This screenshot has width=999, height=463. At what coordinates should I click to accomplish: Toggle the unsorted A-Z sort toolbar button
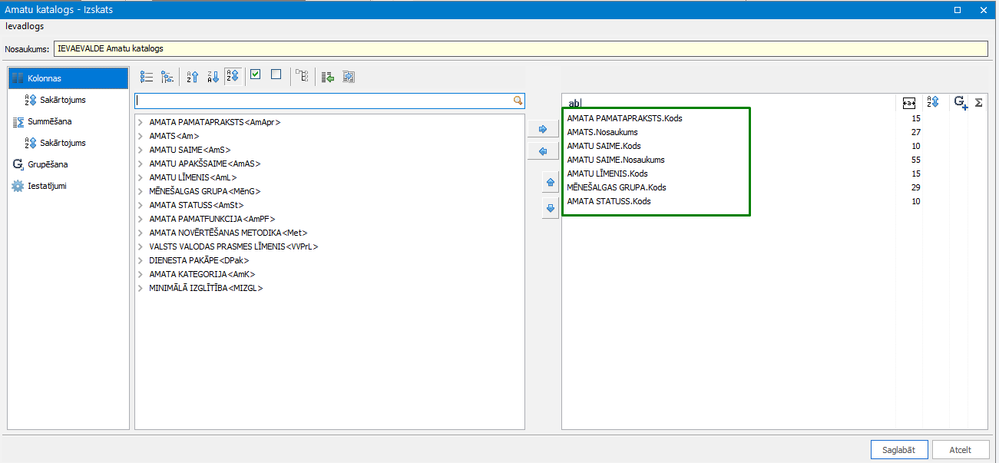click(233, 76)
